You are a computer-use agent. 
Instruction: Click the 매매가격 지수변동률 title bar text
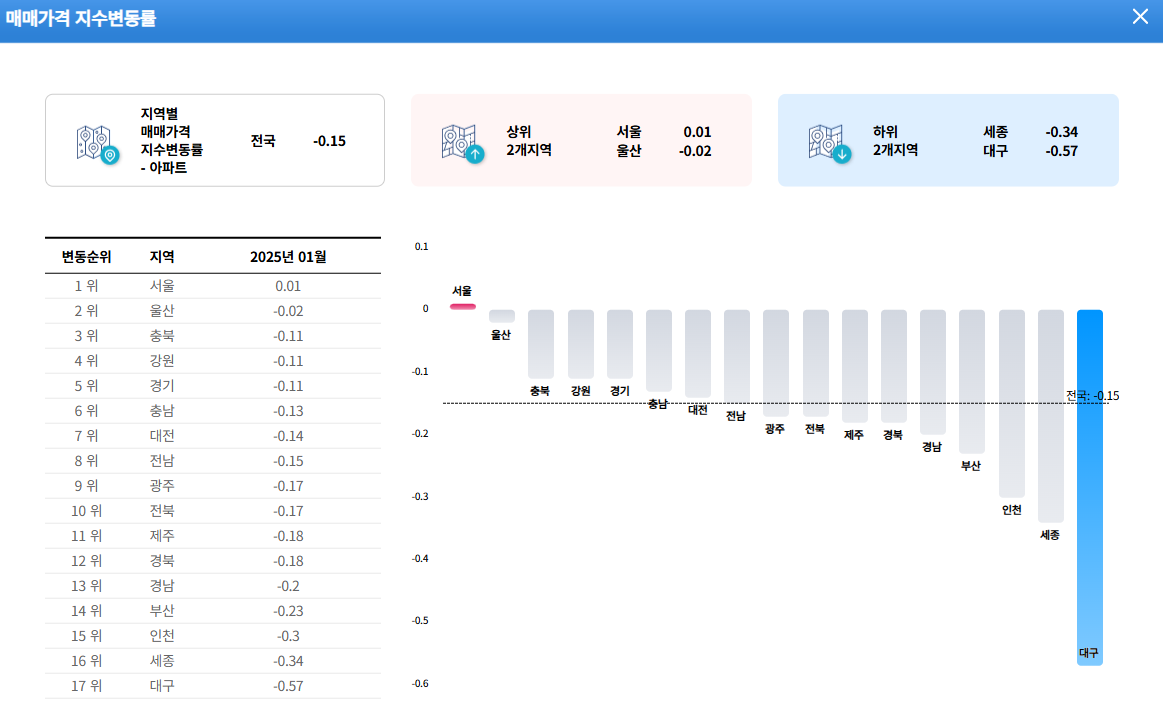pos(80,16)
